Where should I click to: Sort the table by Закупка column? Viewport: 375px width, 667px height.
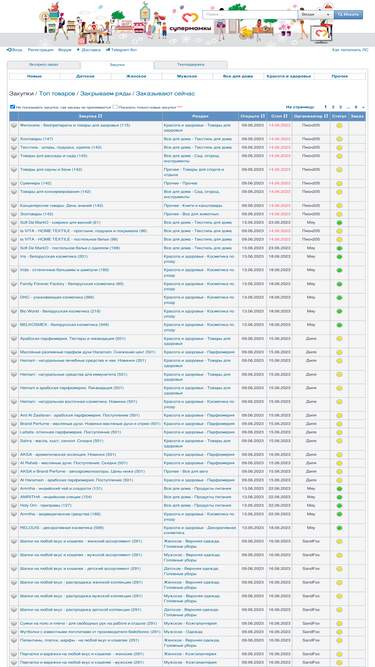click(x=90, y=116)
